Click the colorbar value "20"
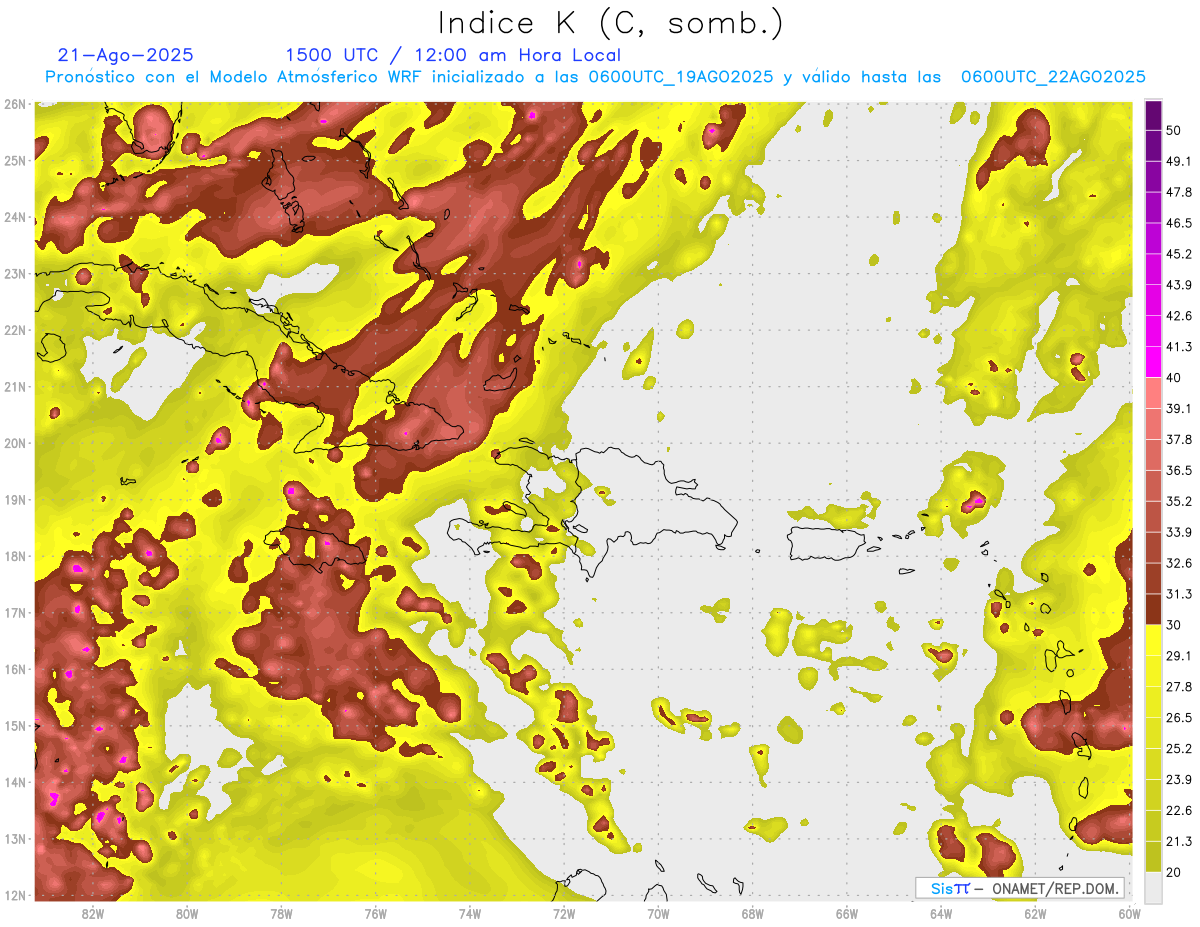The height and width of the screenshot is (927, 1200). [1174, 872]
